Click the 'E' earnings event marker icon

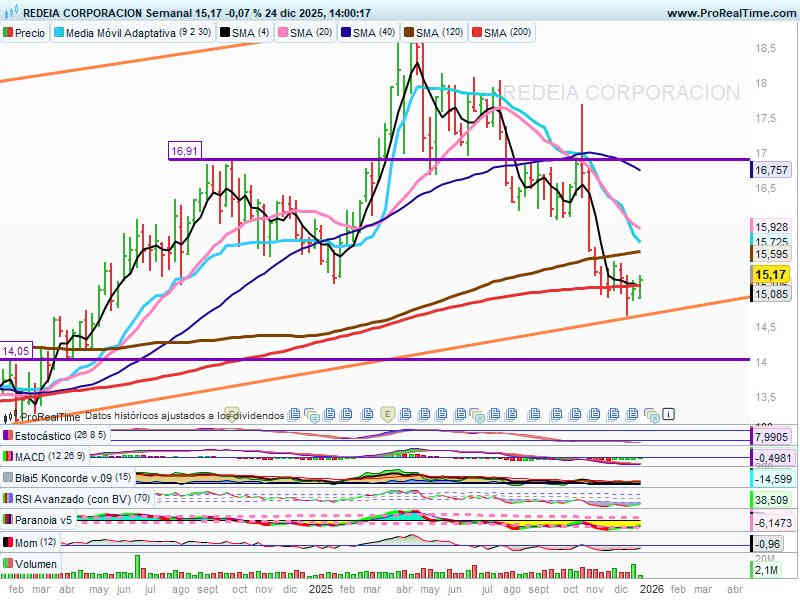point(390,413)
